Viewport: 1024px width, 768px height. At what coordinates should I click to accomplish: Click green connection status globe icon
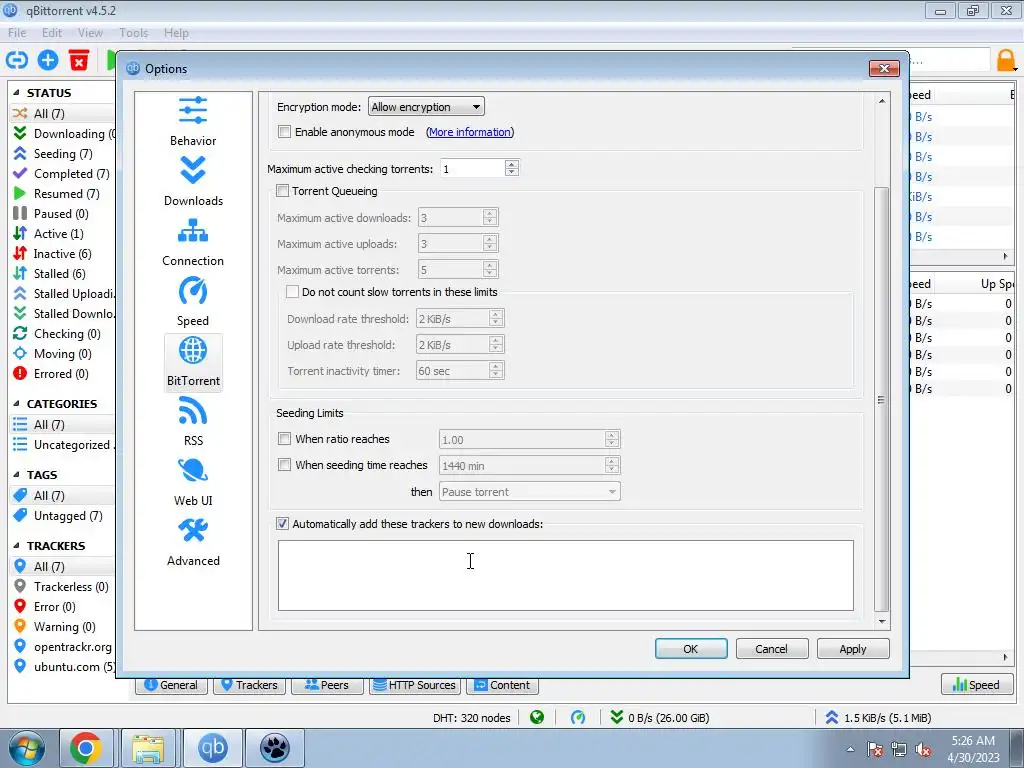537,718
